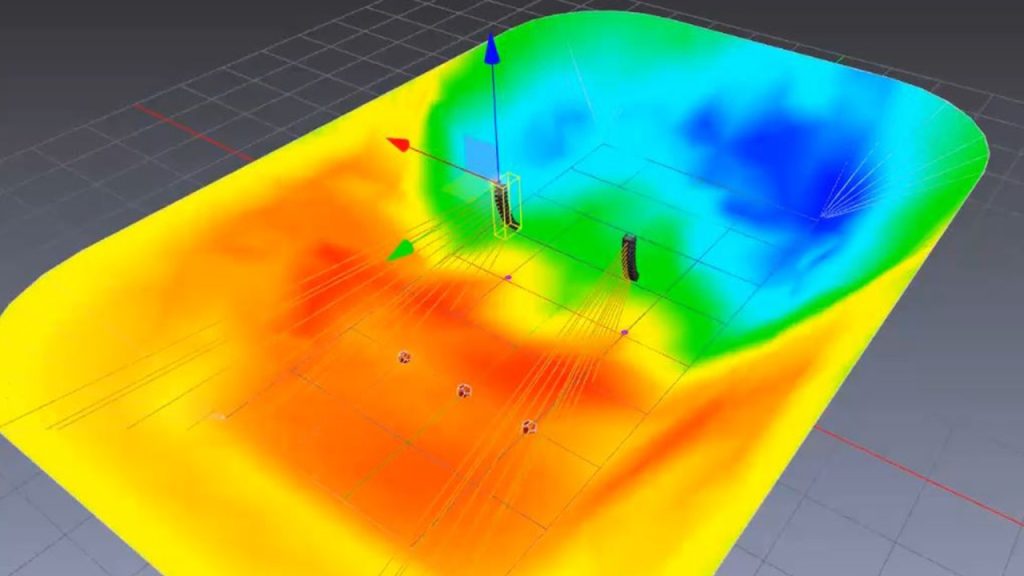Click the red axis line on lower-right grid

[900, 470]
